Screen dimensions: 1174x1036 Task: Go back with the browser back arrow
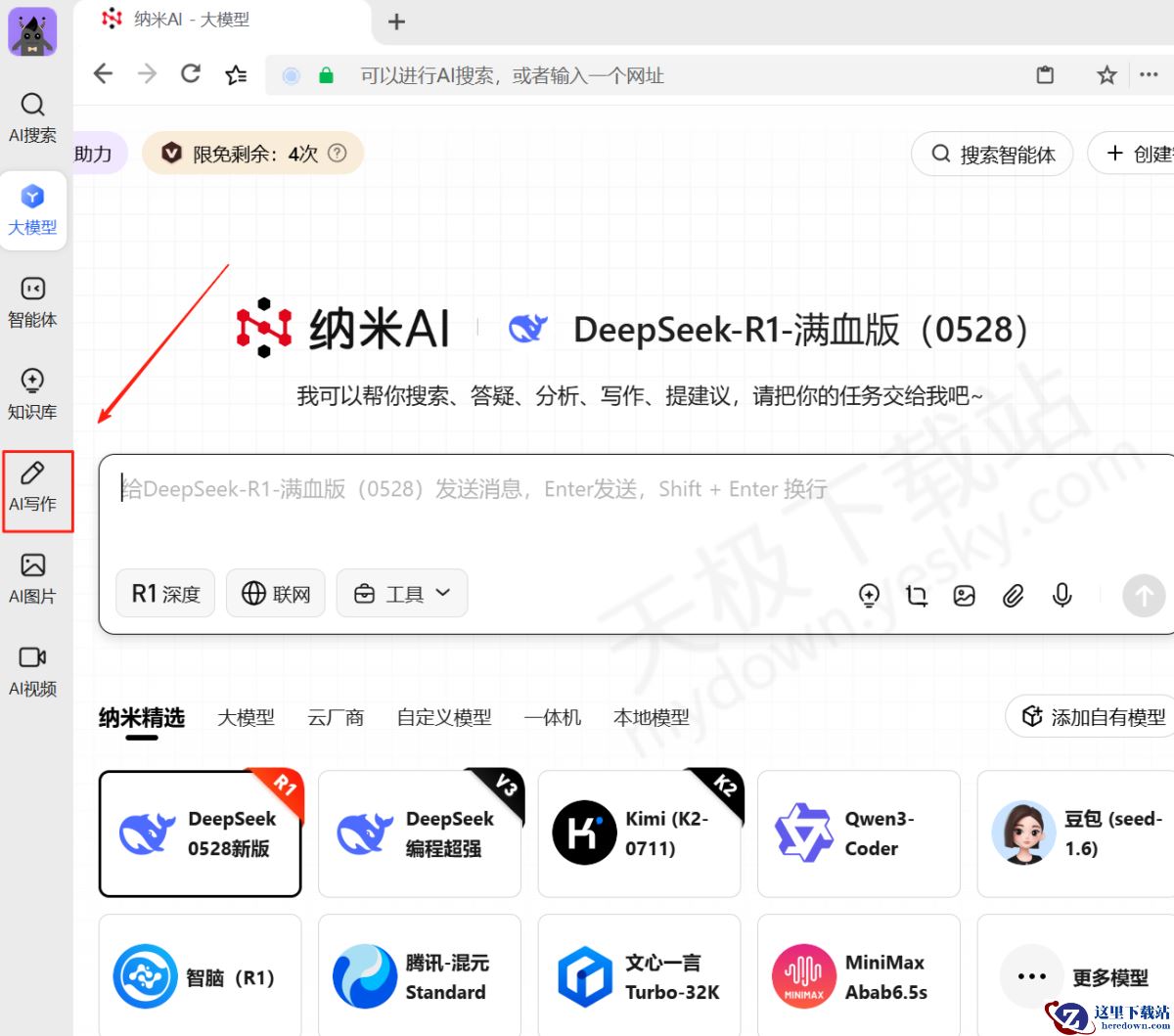coord(103,74)
